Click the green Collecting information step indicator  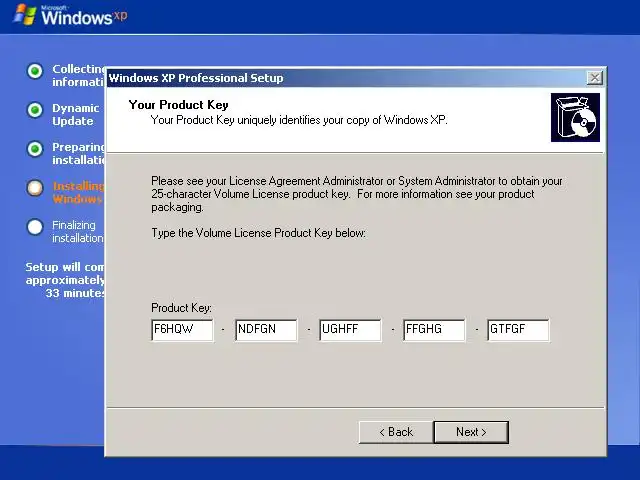tap(35, 71)
